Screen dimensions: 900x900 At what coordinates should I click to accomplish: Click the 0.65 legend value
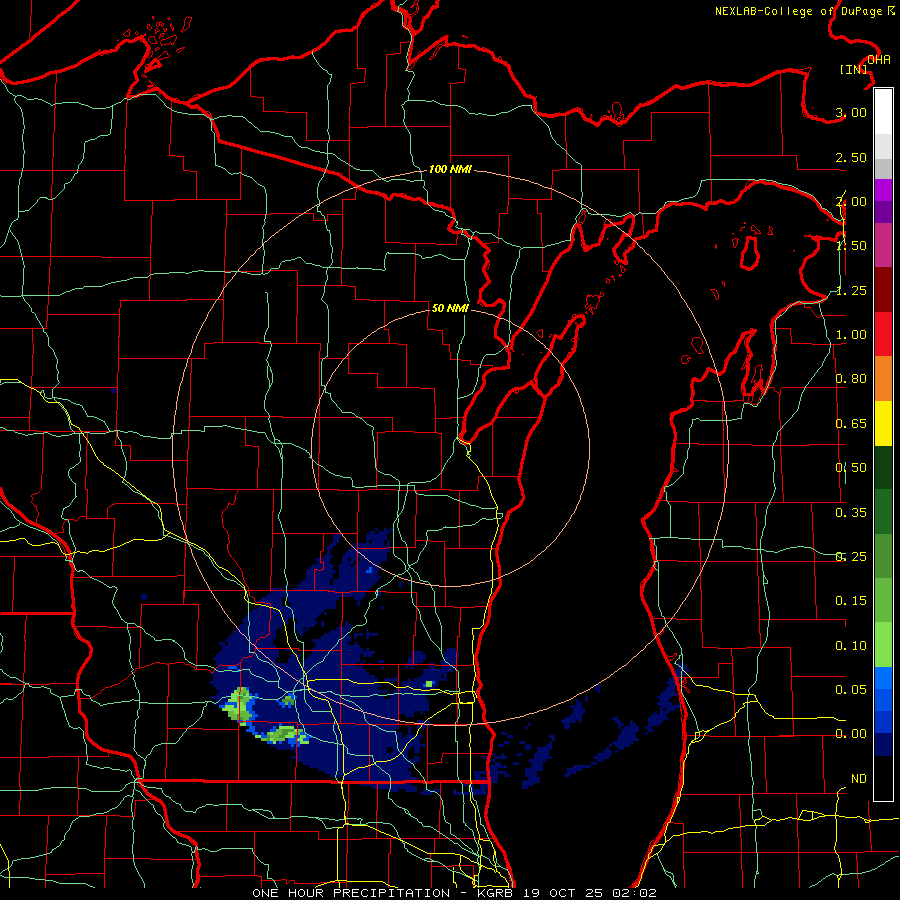(851, 424)
